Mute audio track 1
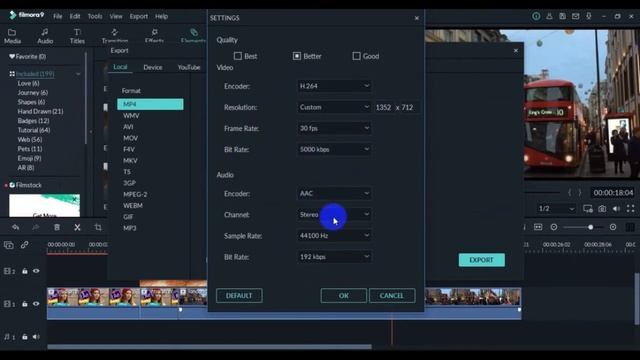This screenshot has width=640, height=360. click(36, 337)
